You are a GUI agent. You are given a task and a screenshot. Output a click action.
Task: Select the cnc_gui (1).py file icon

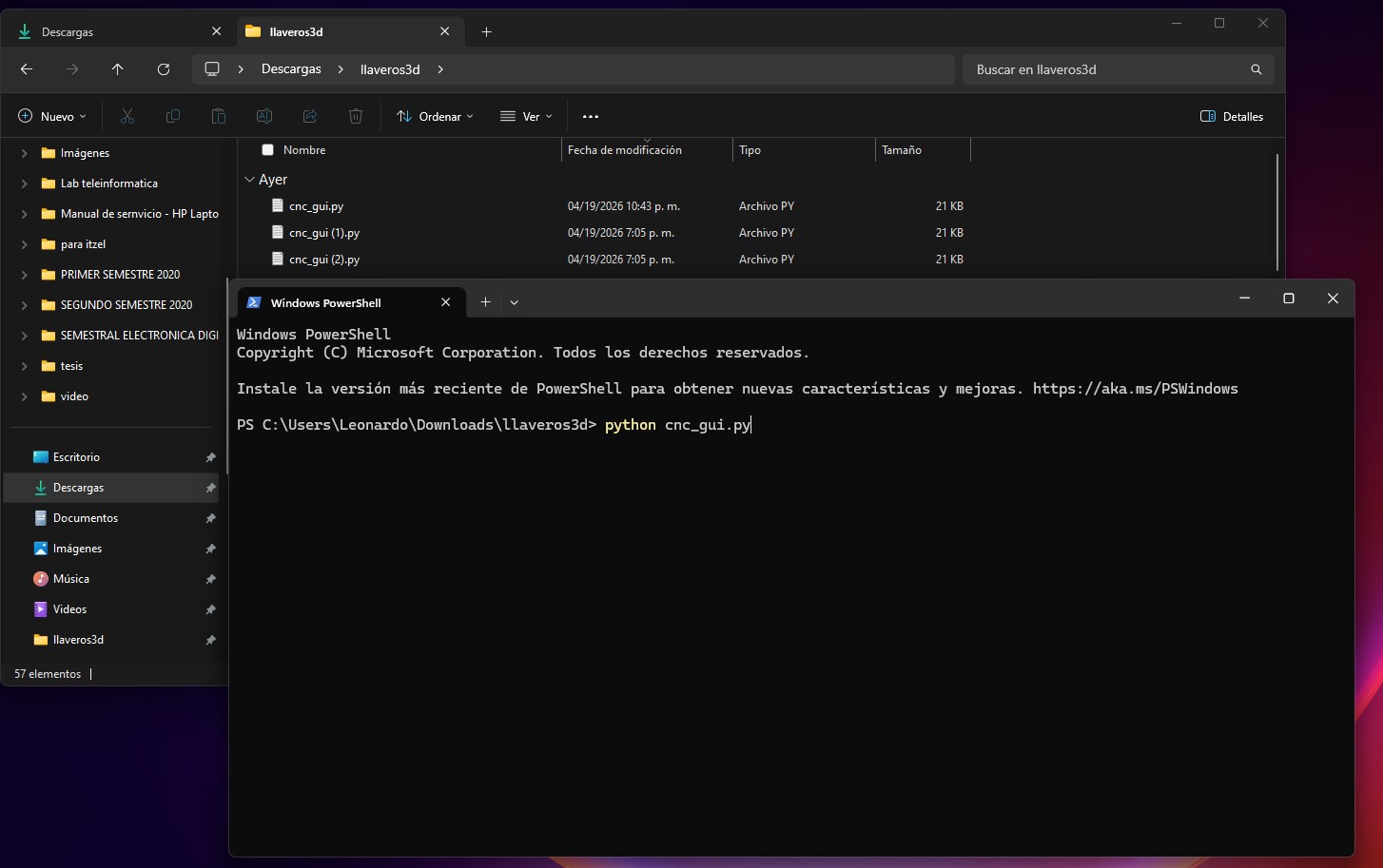point(278,232)
